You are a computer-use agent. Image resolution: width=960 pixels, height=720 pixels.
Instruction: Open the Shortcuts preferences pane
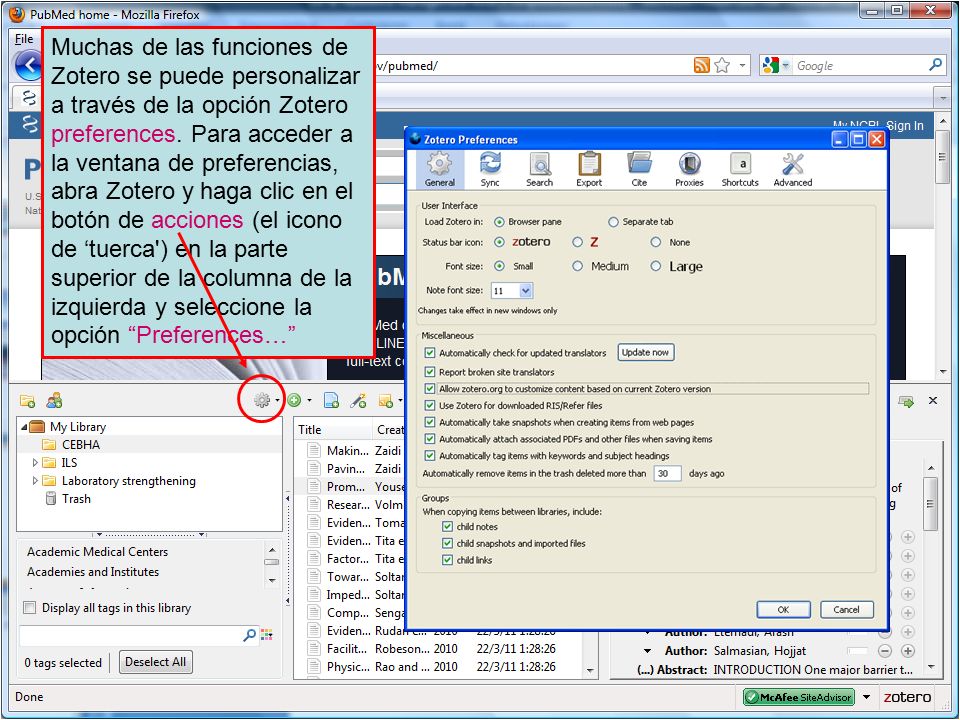[740, 170]
